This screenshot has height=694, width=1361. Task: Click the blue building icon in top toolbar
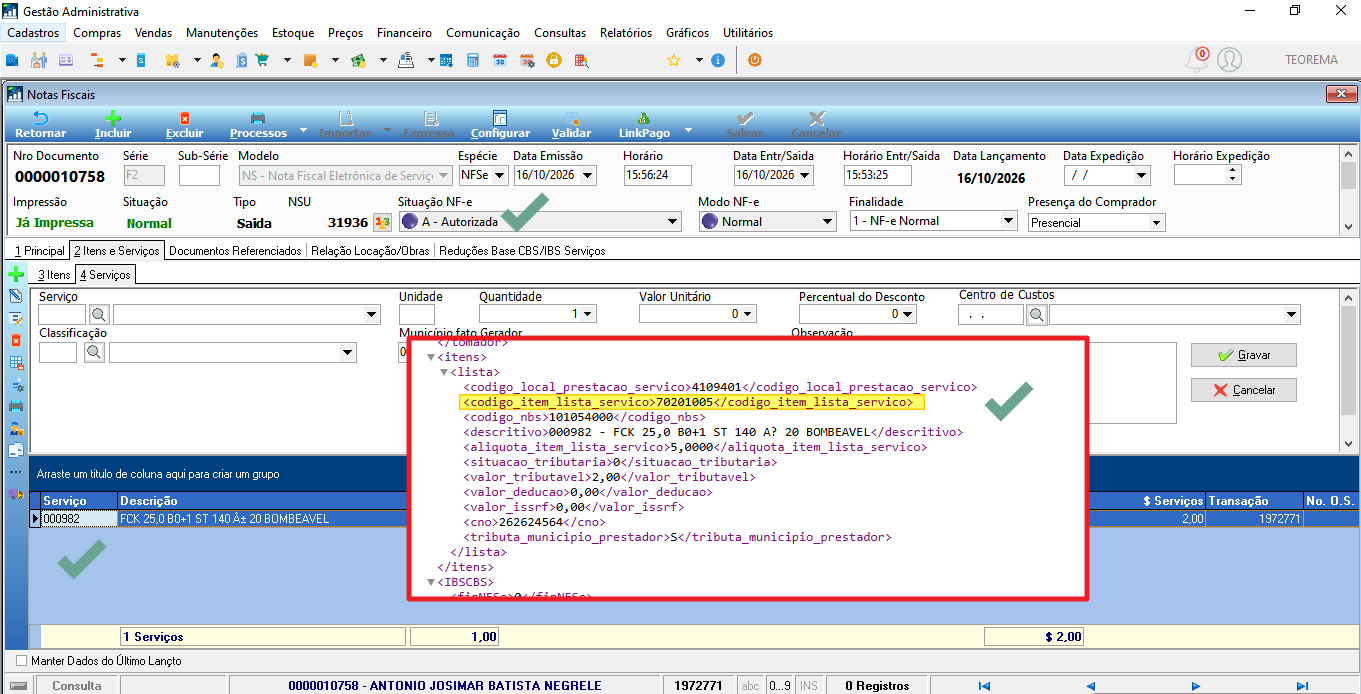12,60
